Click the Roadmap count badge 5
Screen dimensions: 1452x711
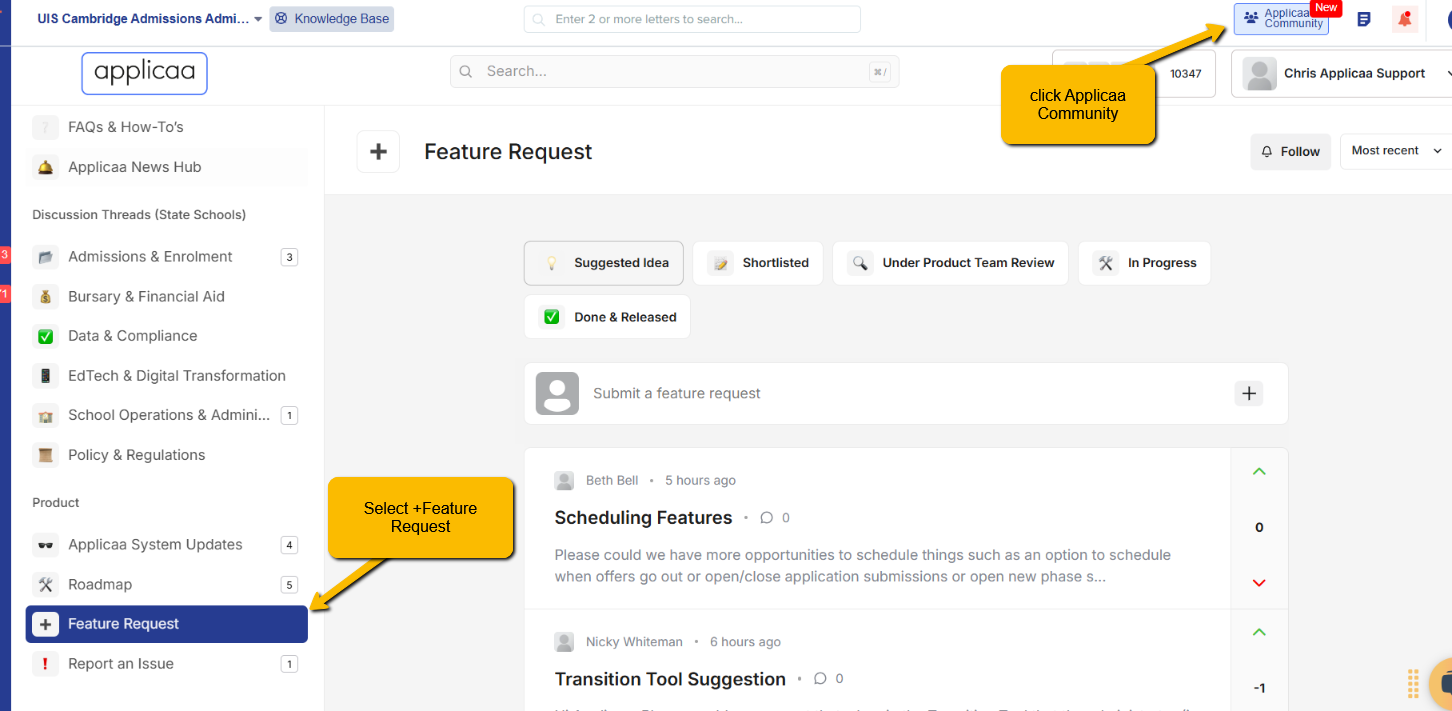pyautogui.click(x=290, y=585)
